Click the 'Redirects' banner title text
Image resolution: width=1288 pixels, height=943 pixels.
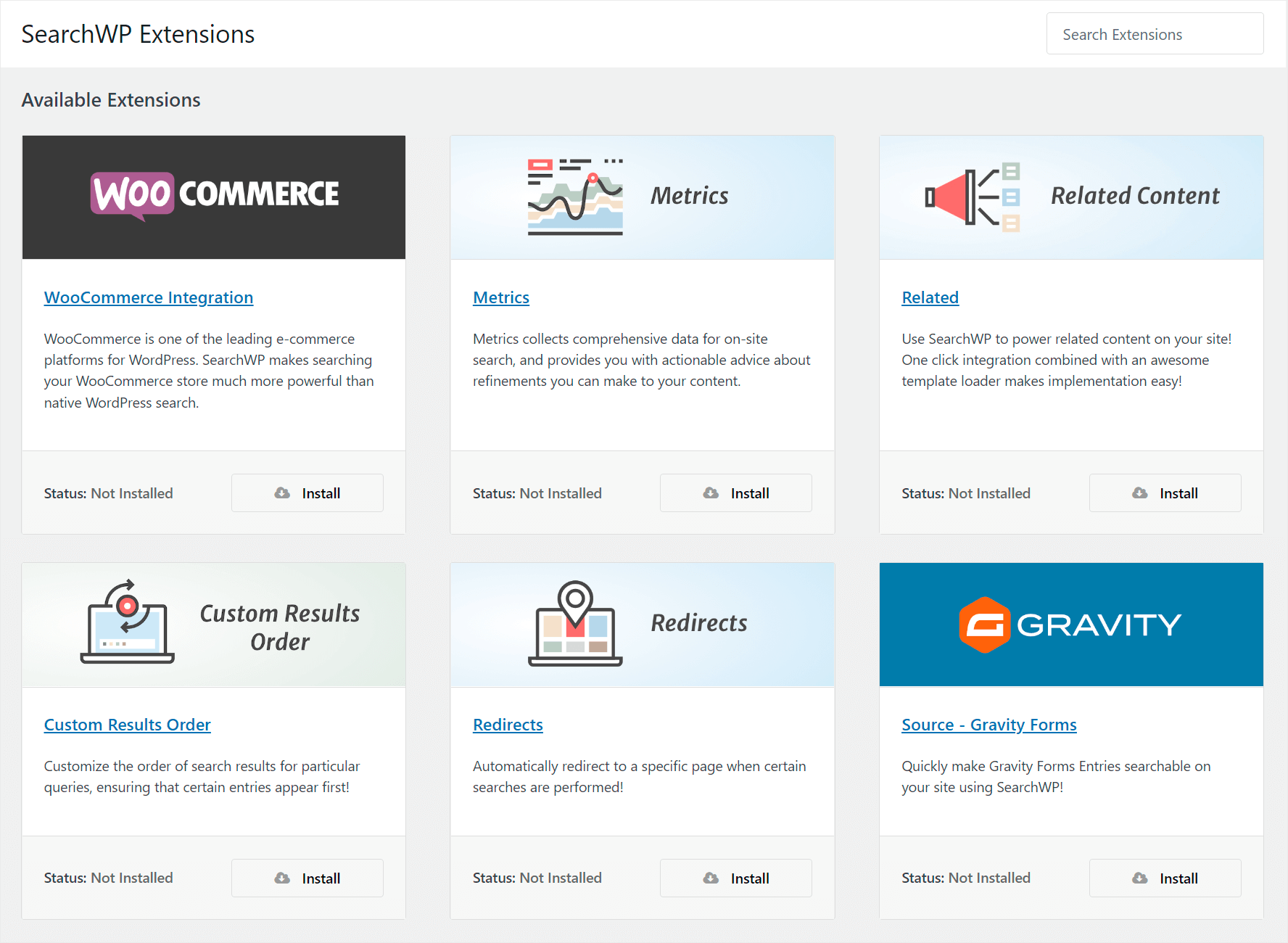[x=699, y=623]
